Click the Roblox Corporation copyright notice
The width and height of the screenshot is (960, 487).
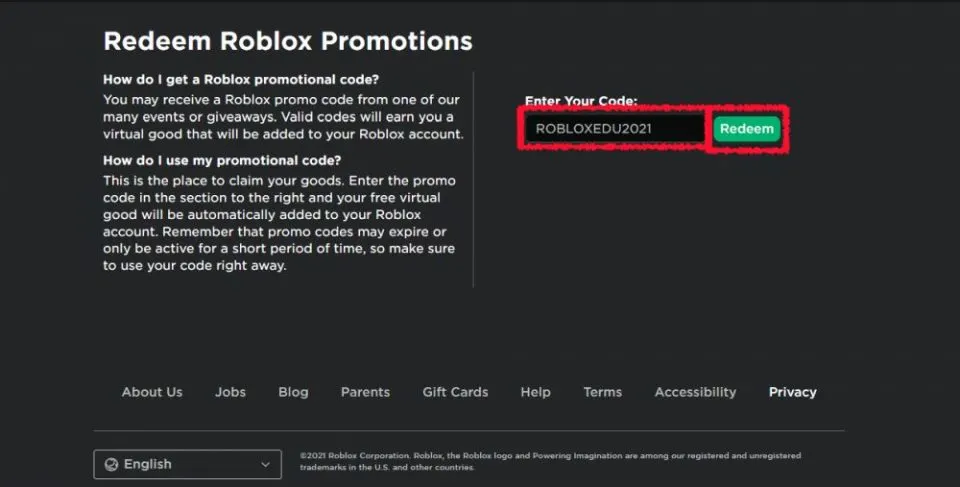coord(550,460)
